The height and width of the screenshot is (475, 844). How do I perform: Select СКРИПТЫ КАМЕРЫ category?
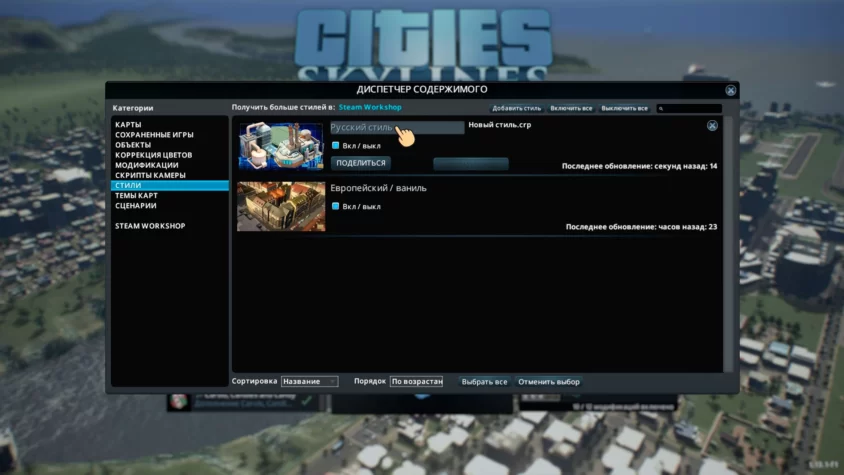(x=150, y=176)
